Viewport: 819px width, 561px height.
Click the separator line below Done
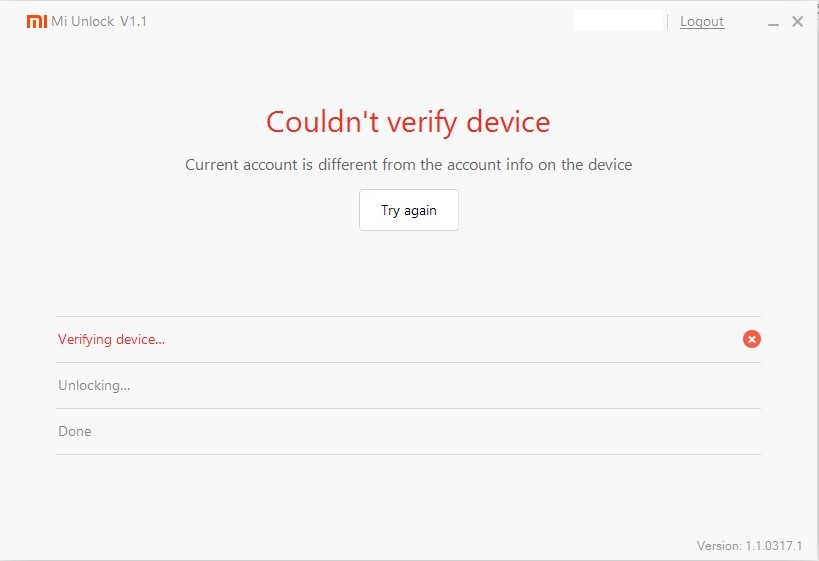click(408, 454)
